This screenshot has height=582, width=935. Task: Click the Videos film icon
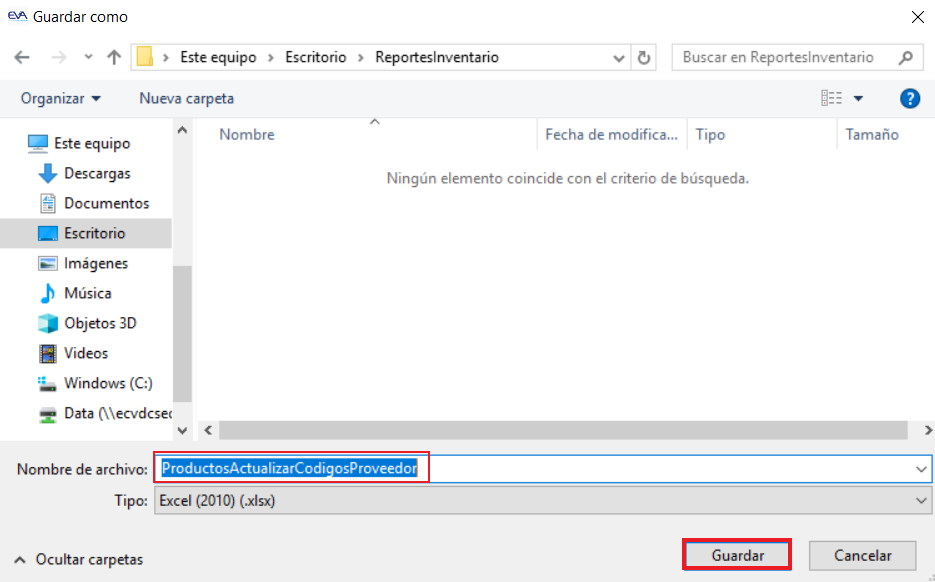click(48, 354)
